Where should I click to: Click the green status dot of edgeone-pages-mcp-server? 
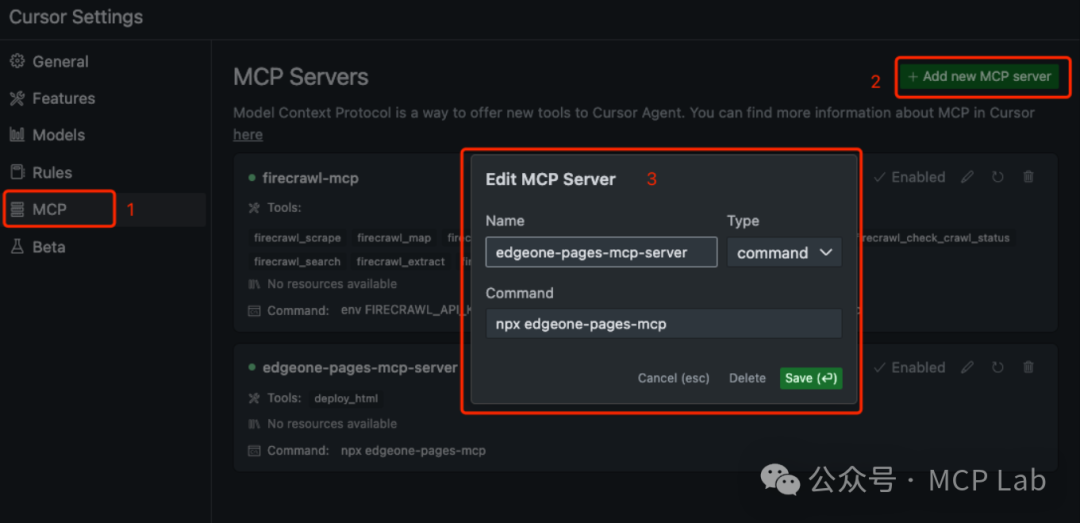pos(252,367)
